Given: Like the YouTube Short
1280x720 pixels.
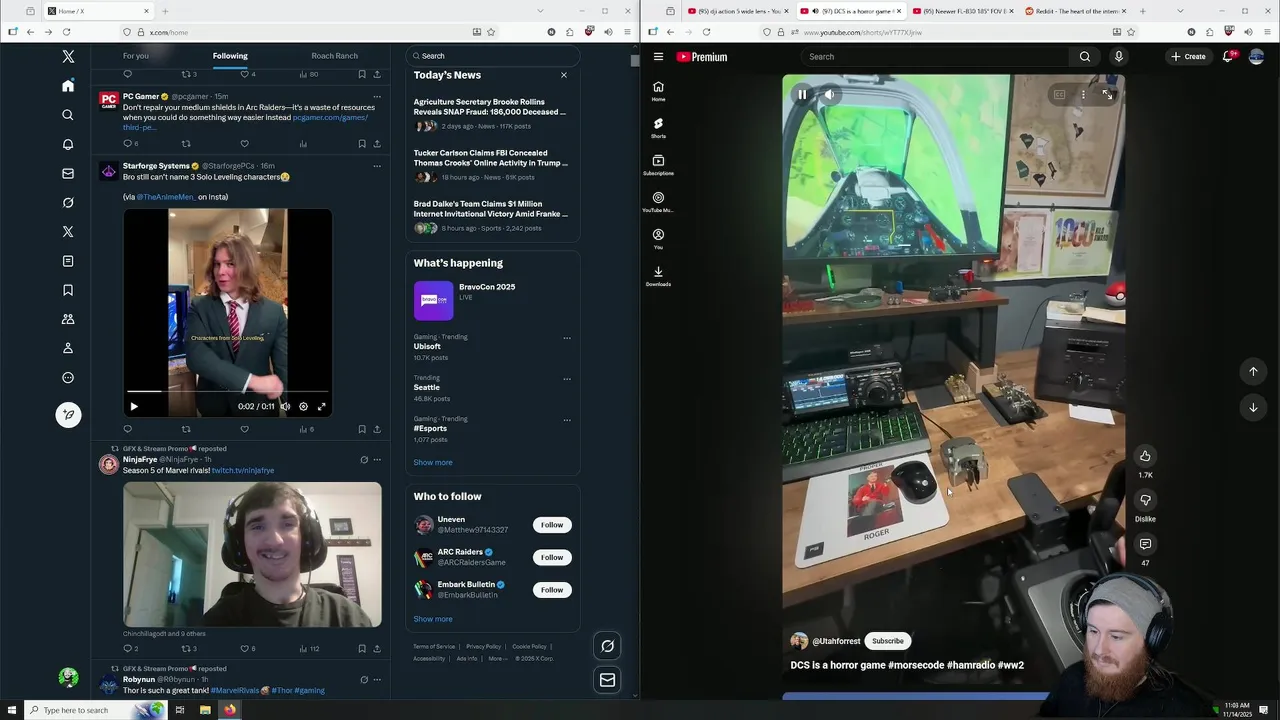Looking at the screenshot, I should pyautogui.click(x=1145, y=456).
